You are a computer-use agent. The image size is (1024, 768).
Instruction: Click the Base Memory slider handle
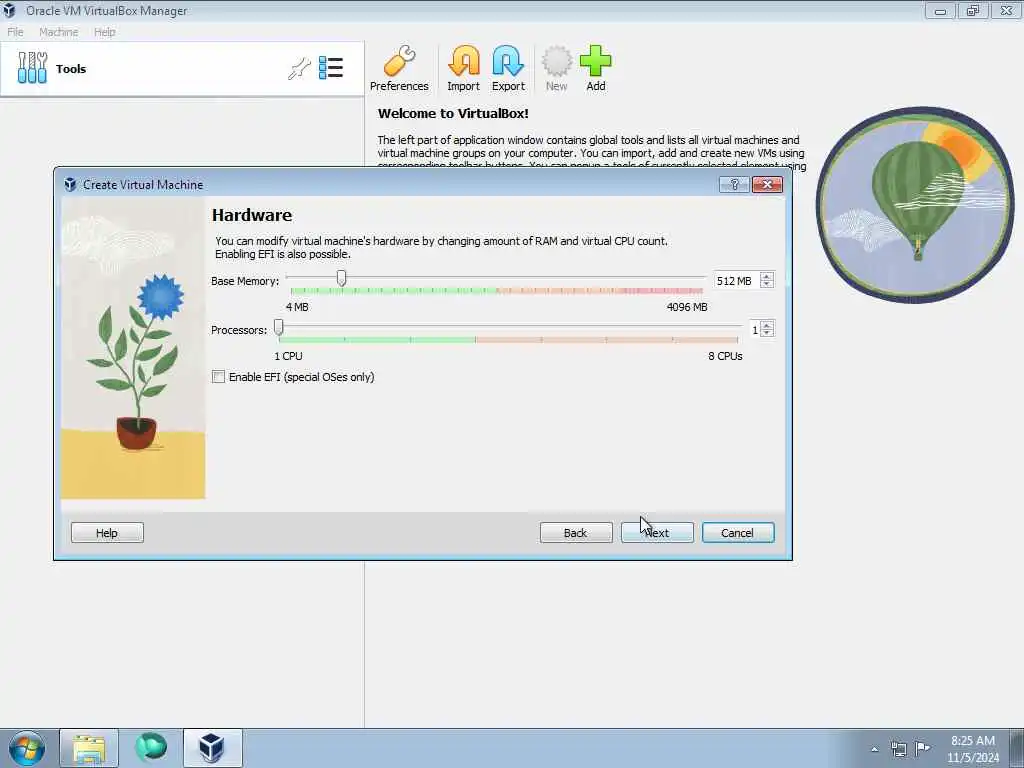(341, 278)
